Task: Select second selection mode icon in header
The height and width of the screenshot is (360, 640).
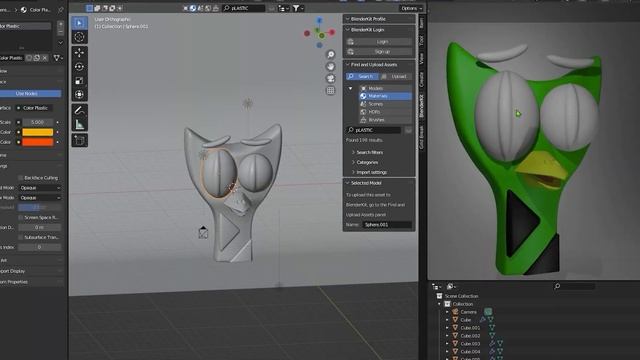Action: 97,8
